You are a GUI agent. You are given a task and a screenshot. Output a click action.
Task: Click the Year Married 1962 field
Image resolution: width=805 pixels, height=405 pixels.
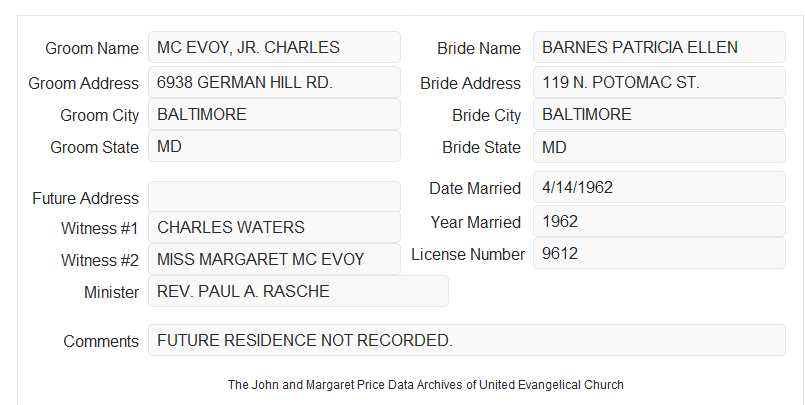tap(659, 221)
